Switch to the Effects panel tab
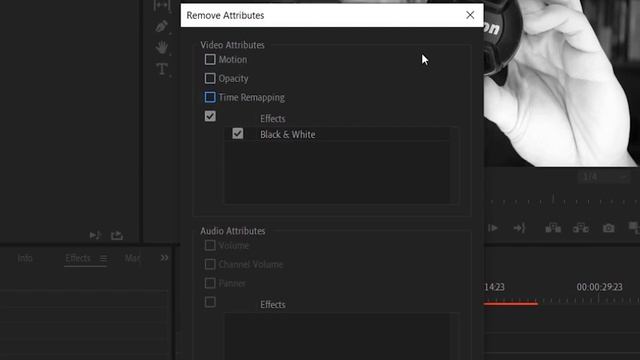 [78, 258]
